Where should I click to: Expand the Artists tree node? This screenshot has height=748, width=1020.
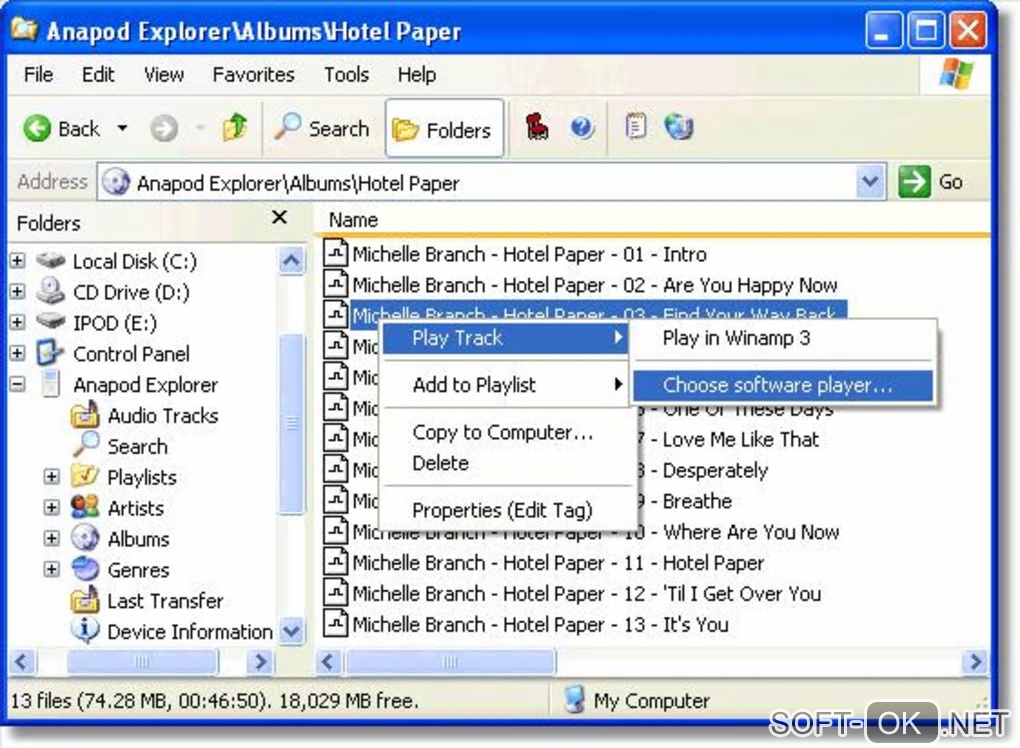[51, 507]
